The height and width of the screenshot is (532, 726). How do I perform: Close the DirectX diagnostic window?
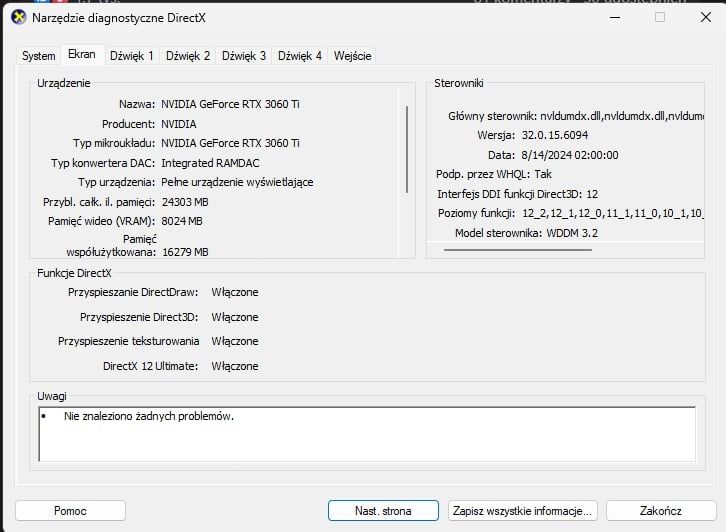pyautogui.click(x=706, y=18)
